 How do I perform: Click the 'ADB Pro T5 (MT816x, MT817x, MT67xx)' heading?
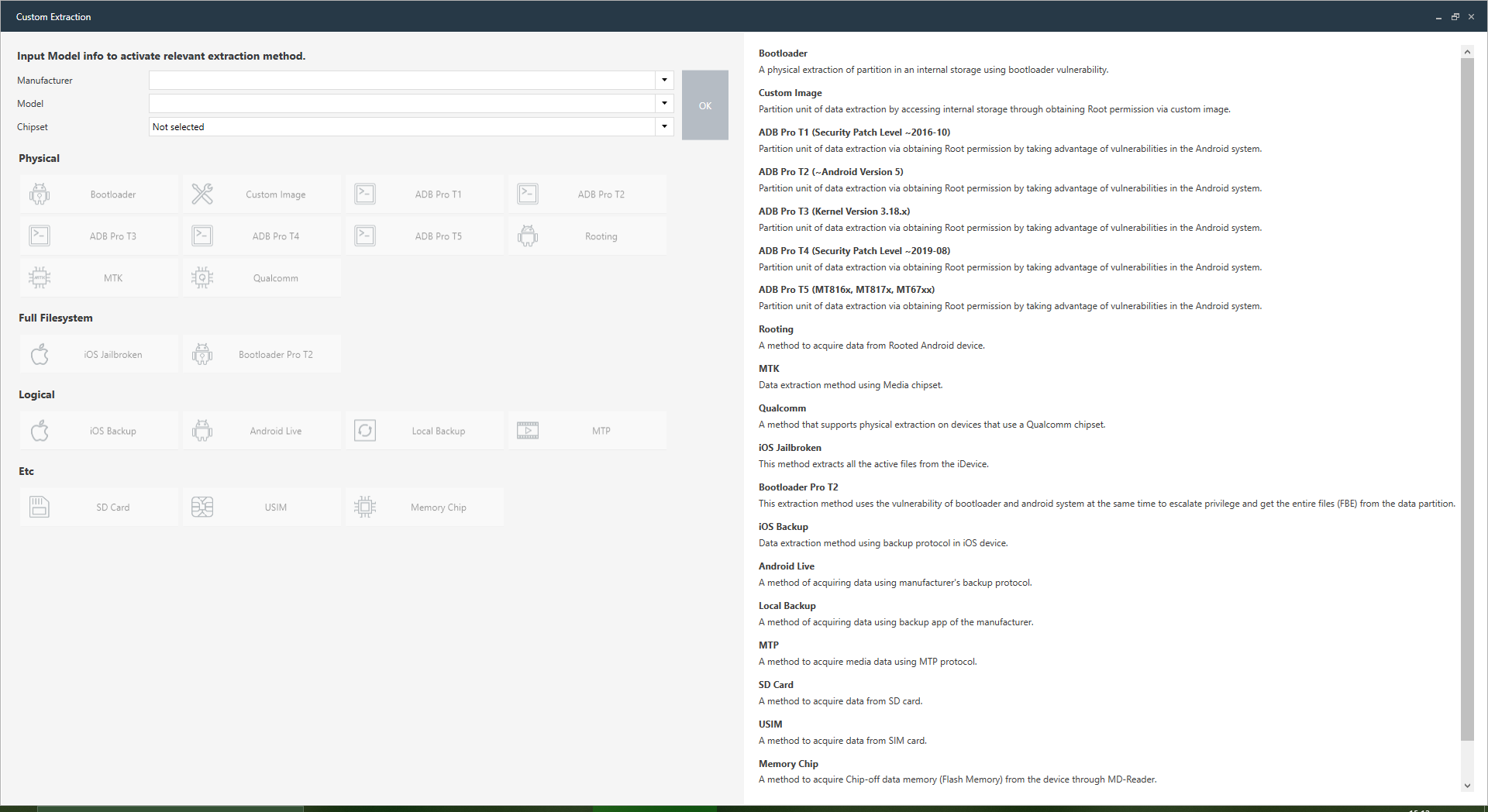tap(846, 289)
